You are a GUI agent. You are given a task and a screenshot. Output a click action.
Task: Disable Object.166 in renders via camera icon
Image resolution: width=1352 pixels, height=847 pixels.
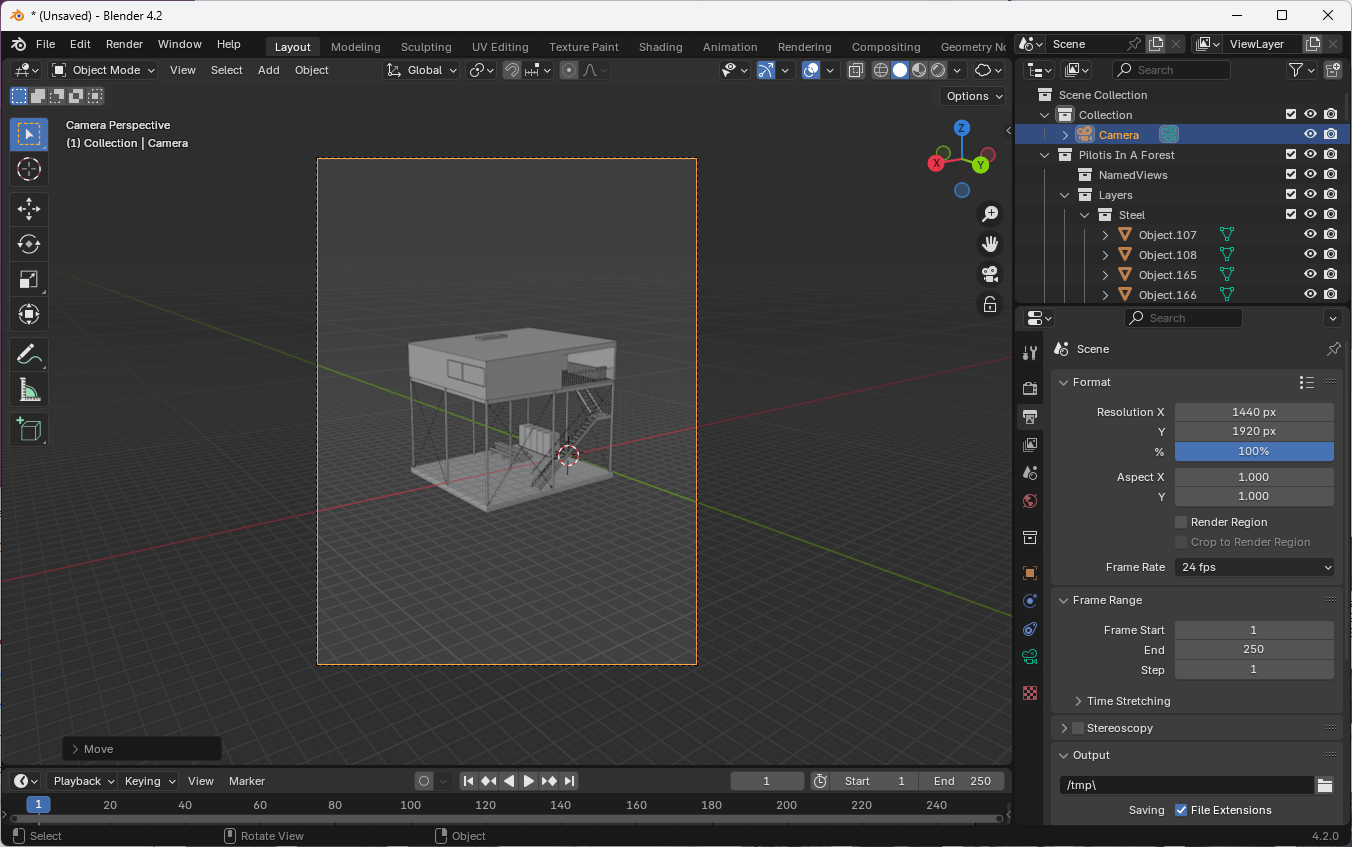tap(1330, 294)
